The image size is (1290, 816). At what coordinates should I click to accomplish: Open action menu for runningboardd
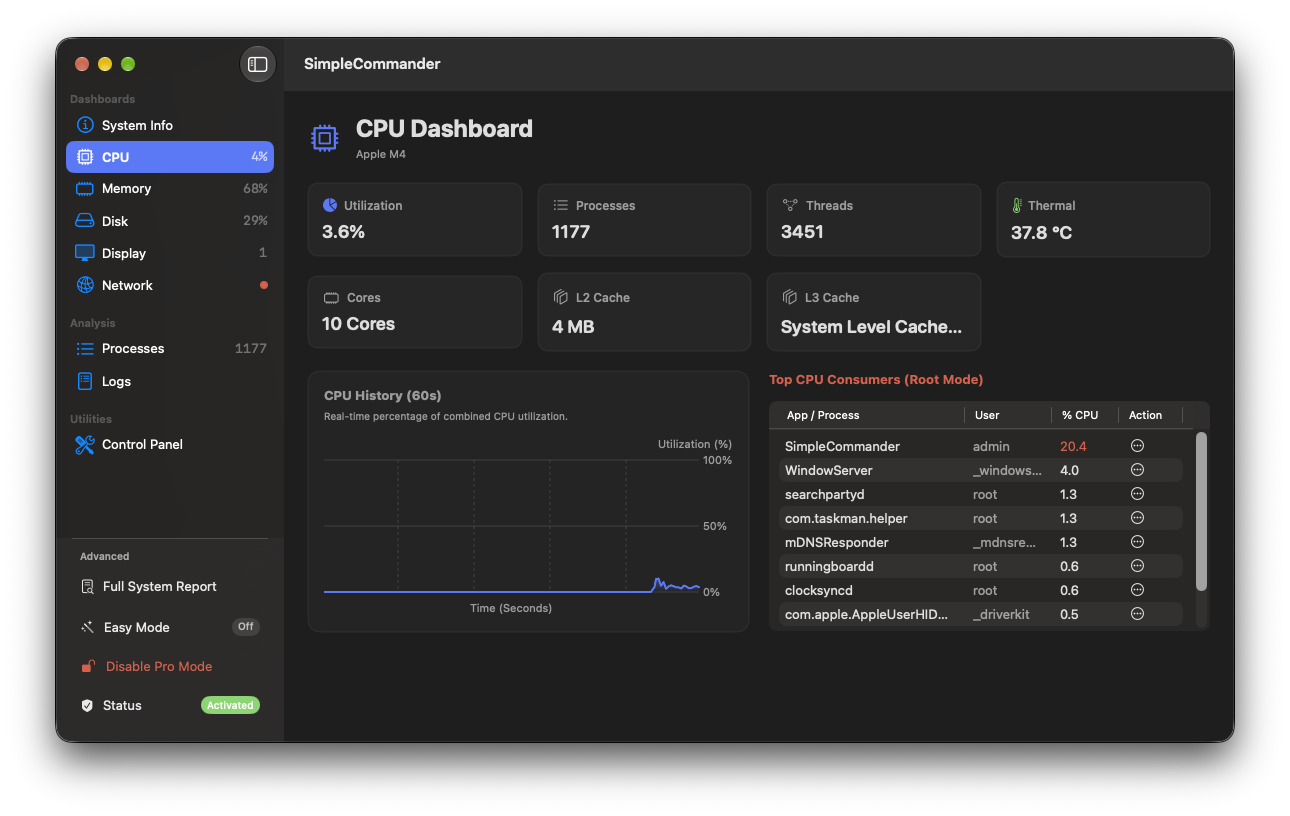(x=1137, y=566)
